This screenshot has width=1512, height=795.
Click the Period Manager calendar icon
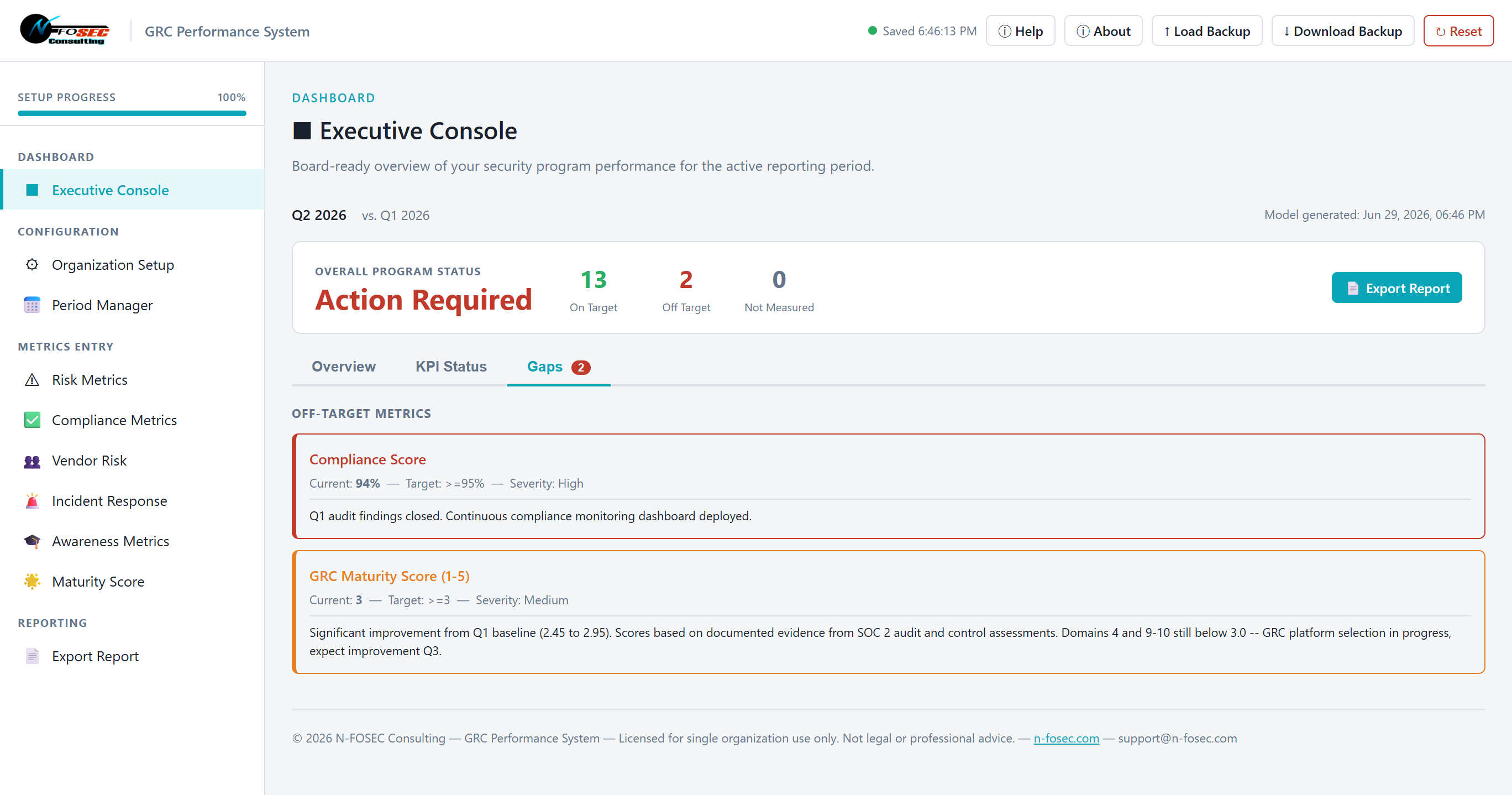coord(32,305)
